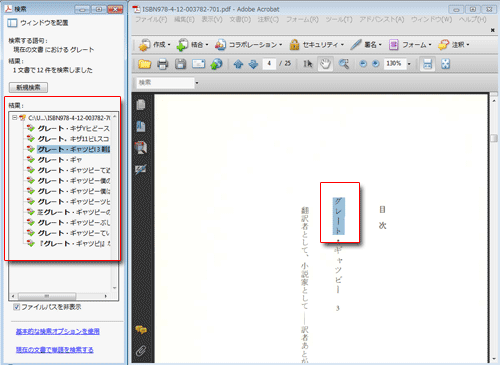Open the Bookmarks navigation panel icon
The height and width of the screenshot is (365, 500).
[141, 126]
